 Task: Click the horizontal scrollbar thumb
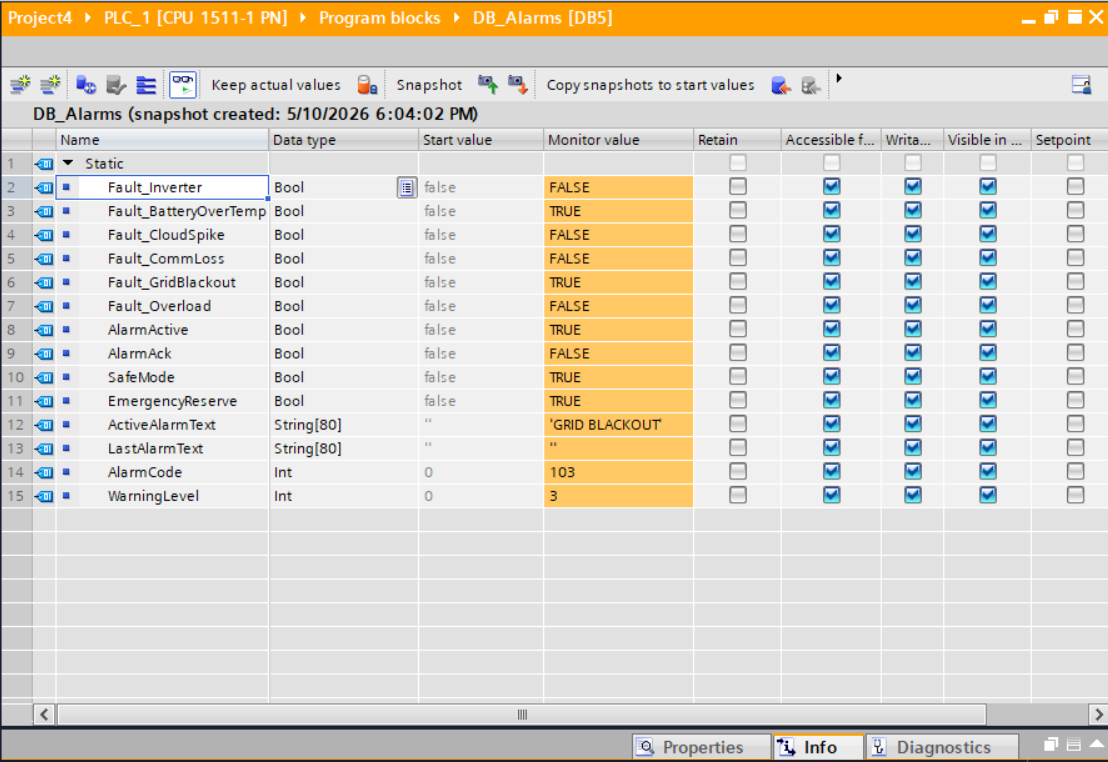[521, 714]
